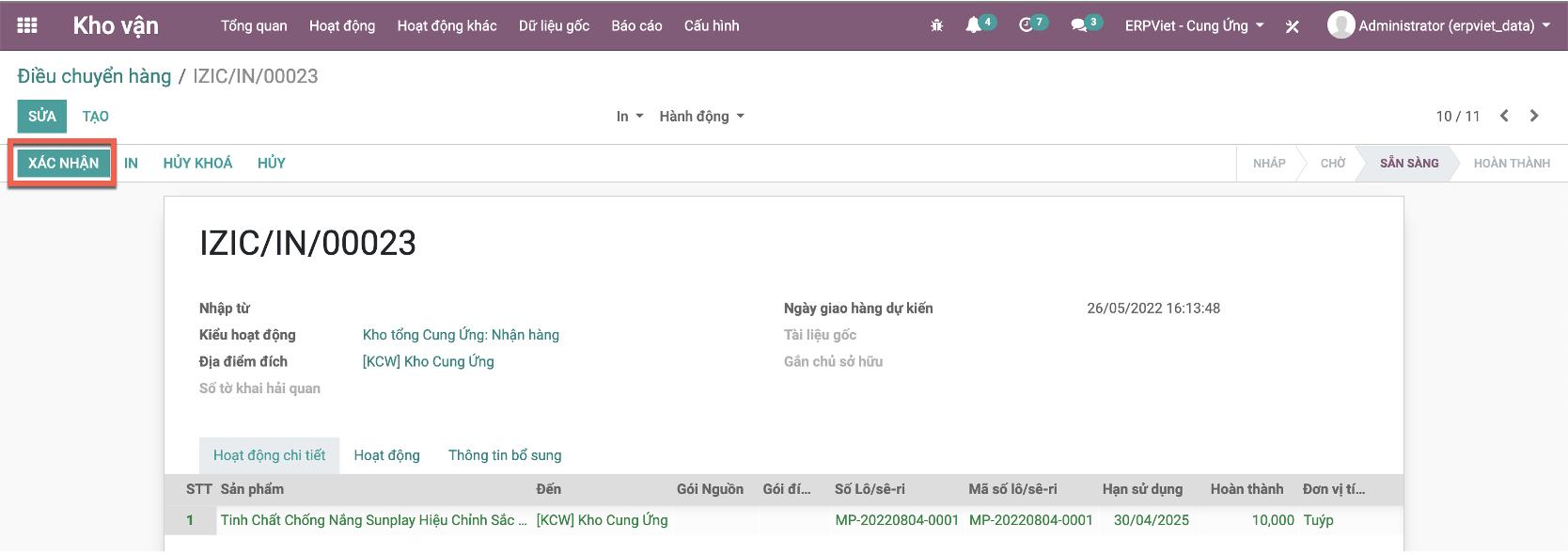Click the bug debug icon
The height and width of the screenshot is (555, 1568).
pyautogui.click(x=936, y=25)
